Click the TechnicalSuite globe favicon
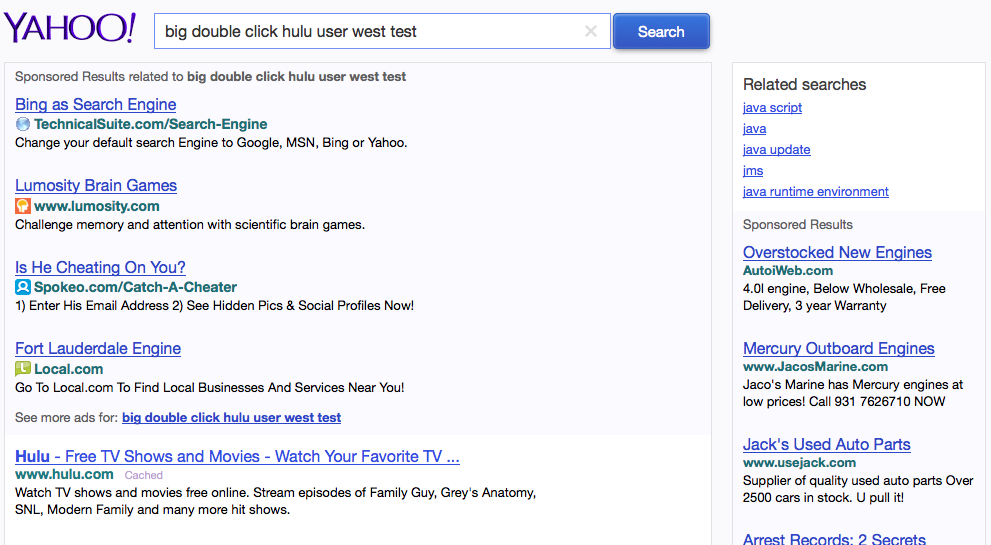Image resolution: width=991 pixels, height=545 pixels. click(23, 124)
